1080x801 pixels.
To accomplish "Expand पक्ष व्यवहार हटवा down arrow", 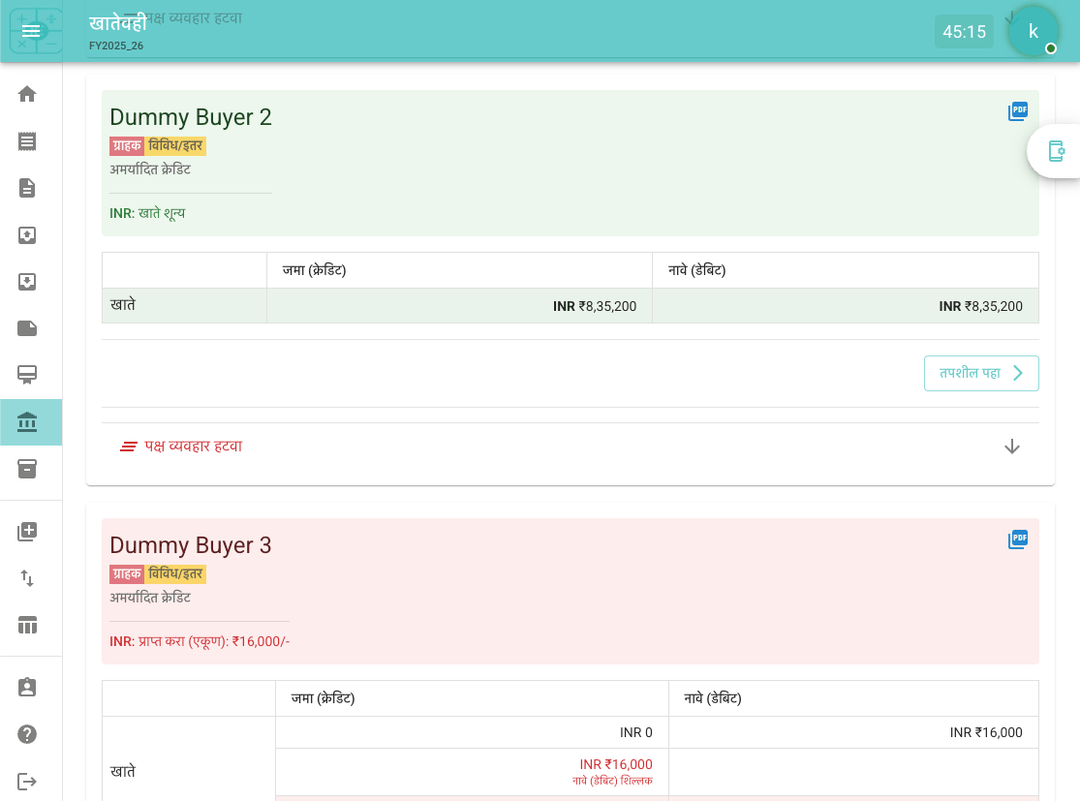I will (x=1012, y=446).
